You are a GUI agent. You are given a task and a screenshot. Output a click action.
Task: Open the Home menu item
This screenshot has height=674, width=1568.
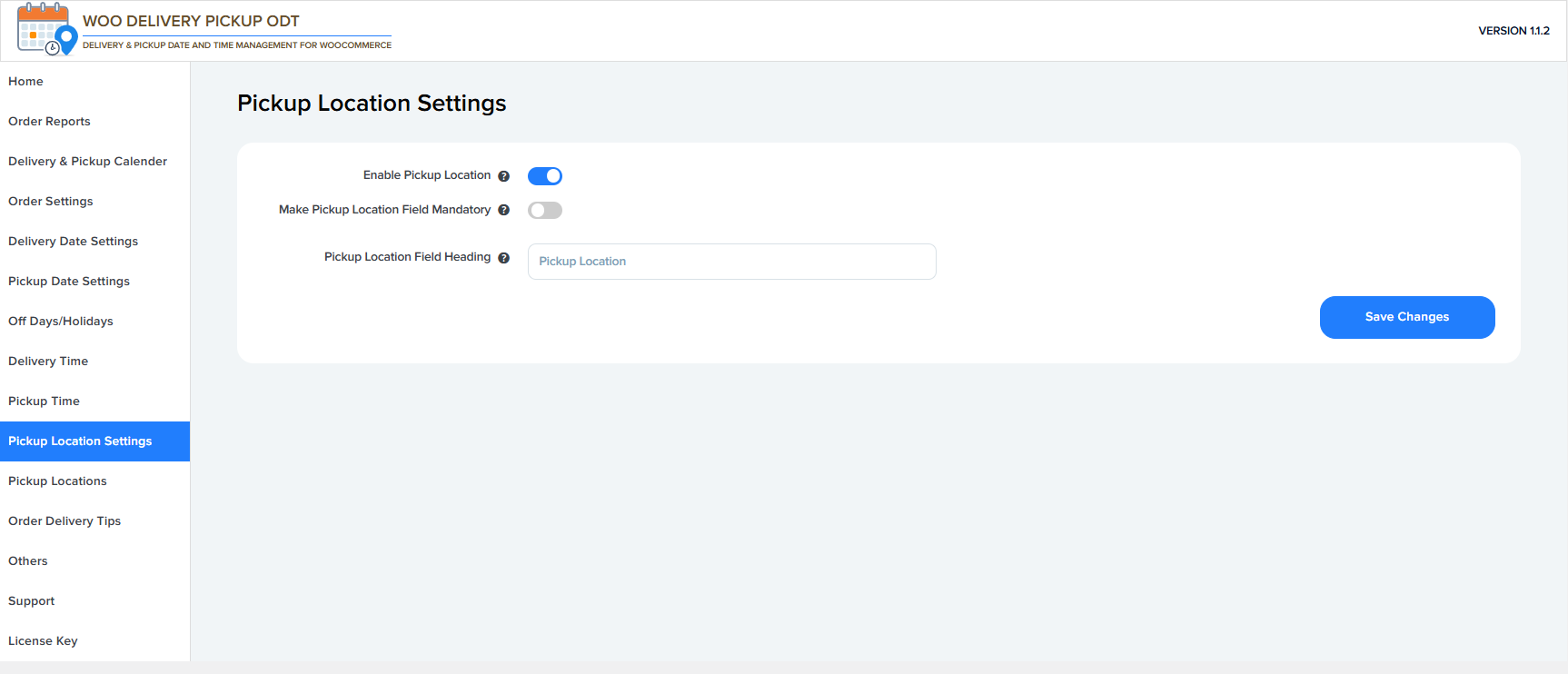[26, 82]
